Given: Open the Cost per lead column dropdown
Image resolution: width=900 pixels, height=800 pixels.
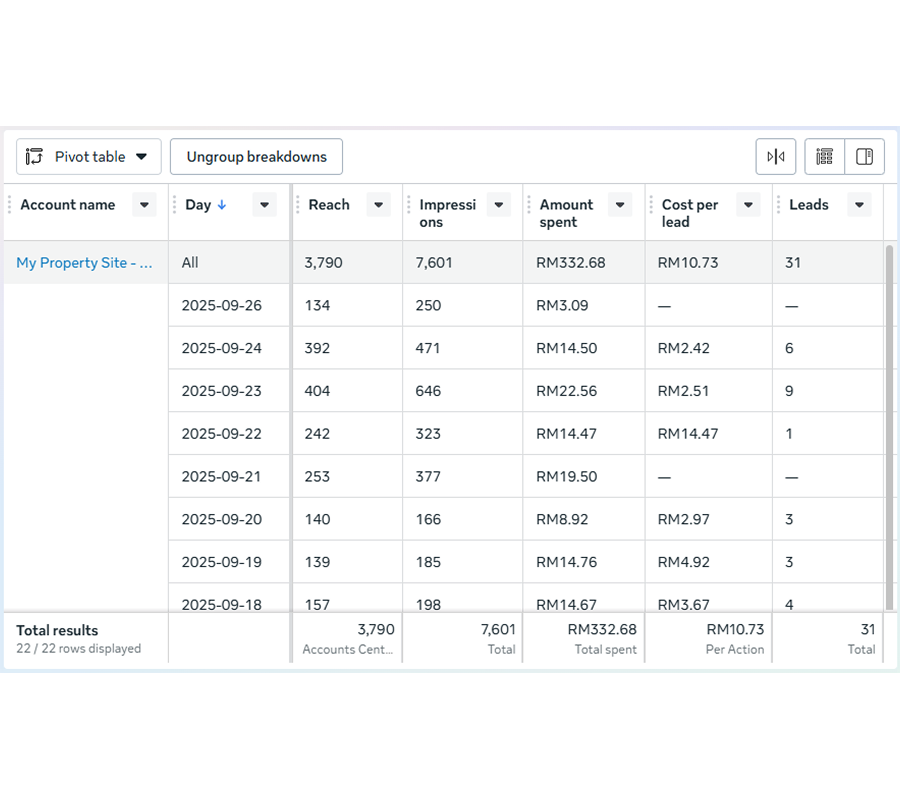Looking at the screenshot, I should click(x=748, y=204).
